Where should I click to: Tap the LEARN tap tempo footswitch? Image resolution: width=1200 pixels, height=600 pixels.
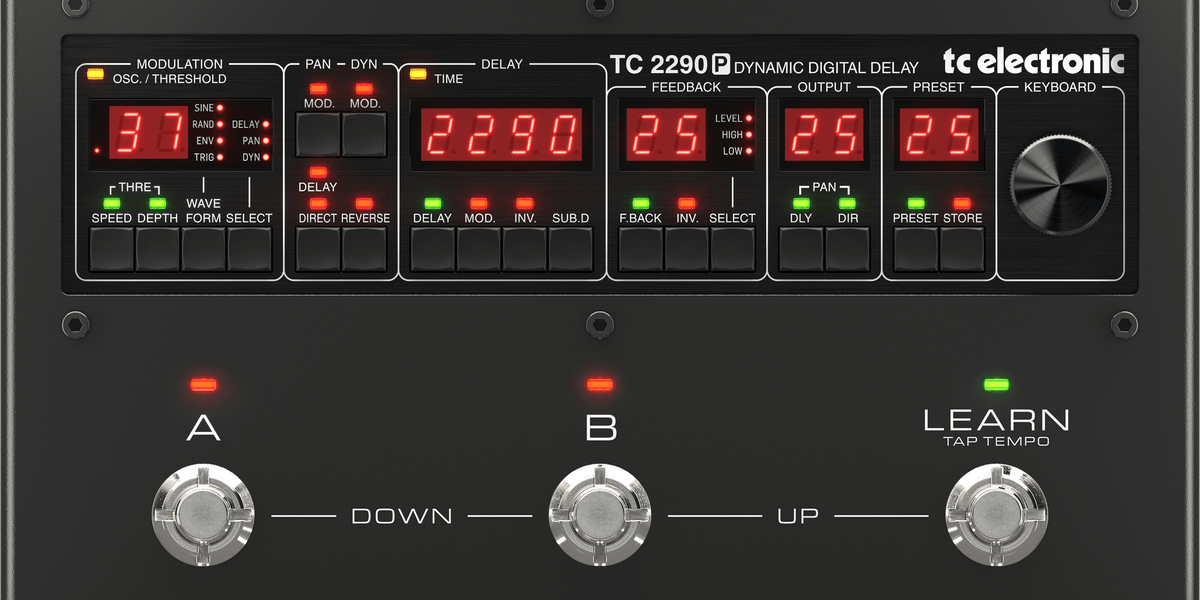point(996,516)
